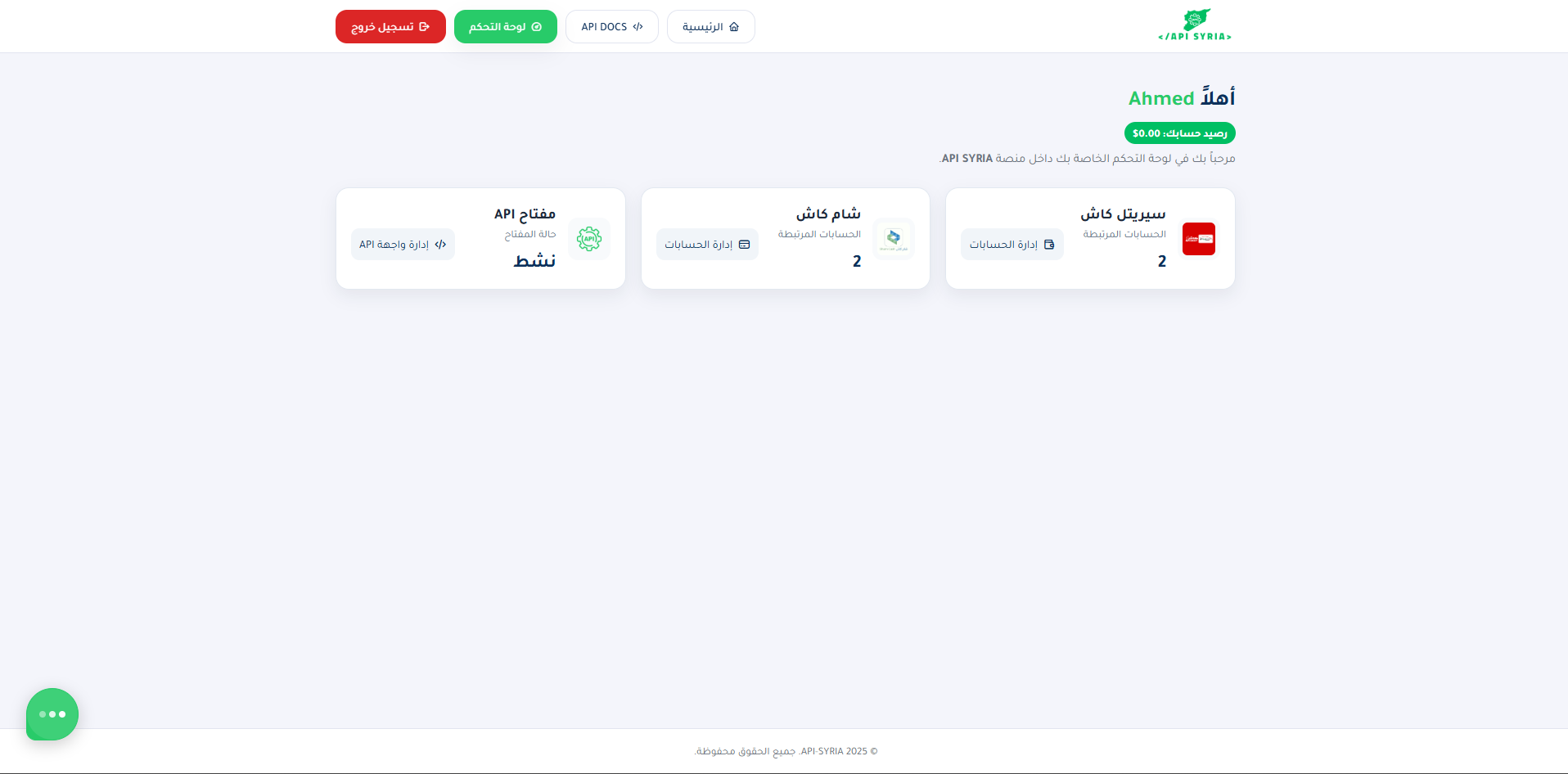Open the chat widget at bottom left
Image resolution: width=1568 pixels, height=774 pixels.
click(52, 714)
